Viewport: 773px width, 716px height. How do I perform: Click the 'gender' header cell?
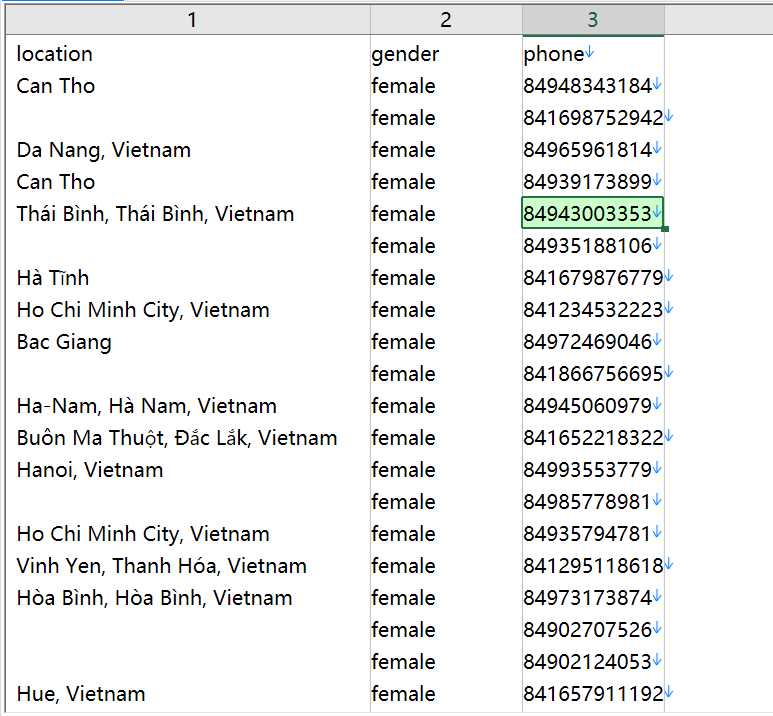[x=446, y=54]
